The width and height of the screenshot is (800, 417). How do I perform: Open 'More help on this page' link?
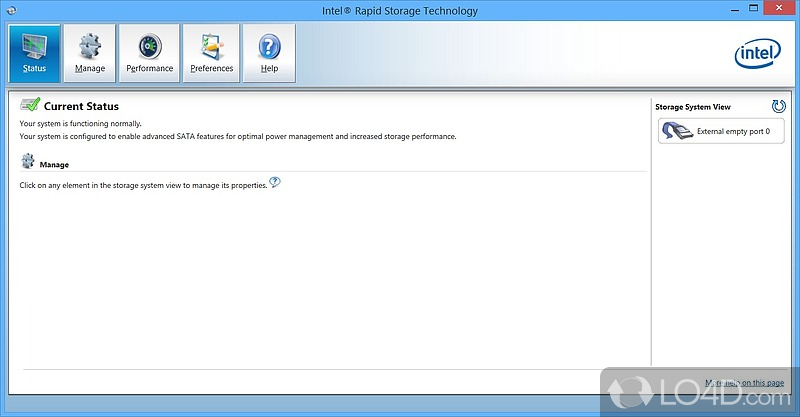tap(744, 382)
